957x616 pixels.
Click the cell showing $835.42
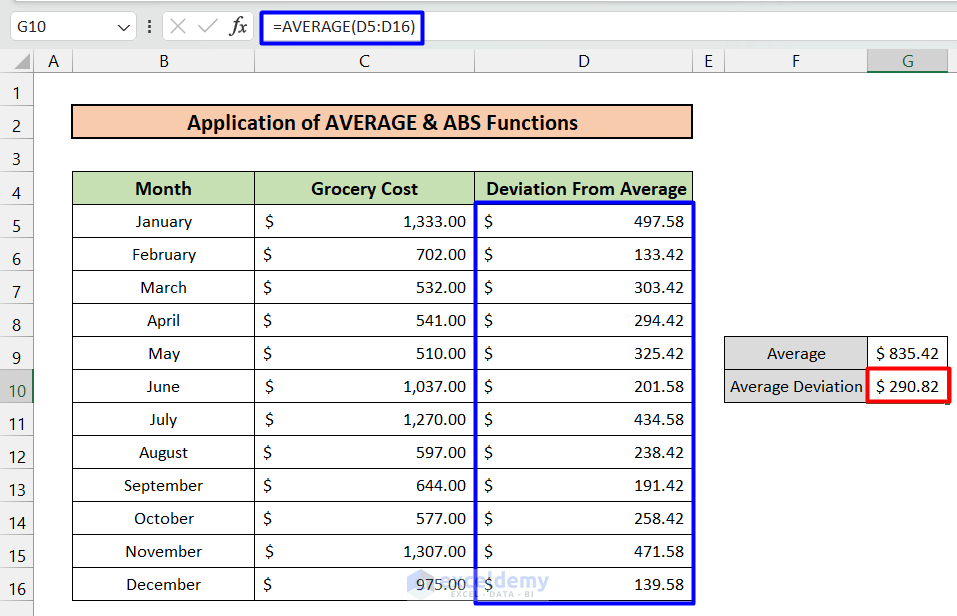907,353
